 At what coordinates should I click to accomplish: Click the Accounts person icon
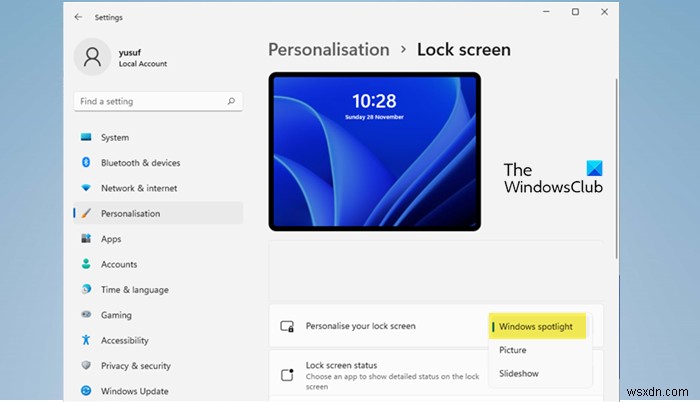tap(86, 264)
